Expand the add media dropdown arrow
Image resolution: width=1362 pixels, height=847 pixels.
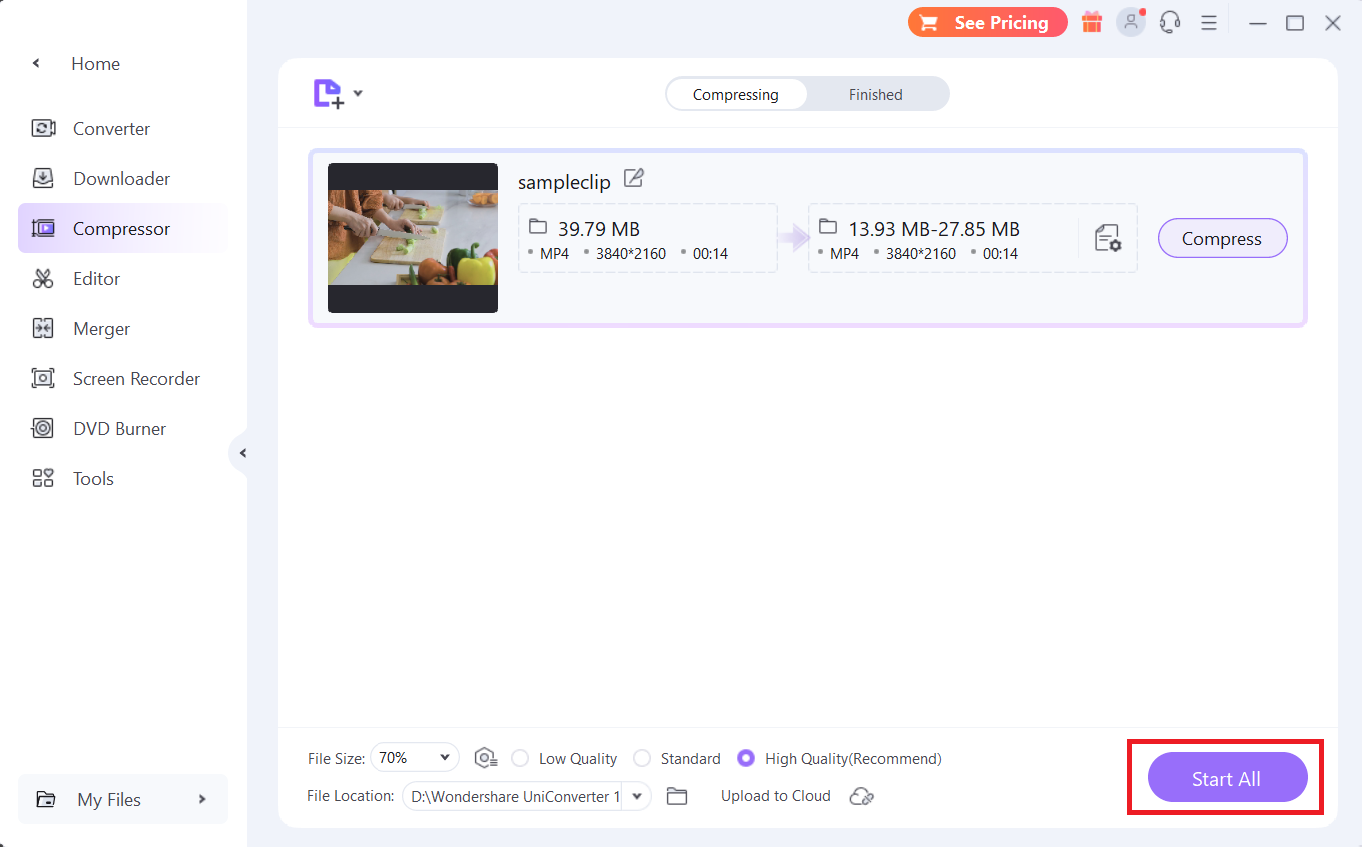[x=358, y=92]
